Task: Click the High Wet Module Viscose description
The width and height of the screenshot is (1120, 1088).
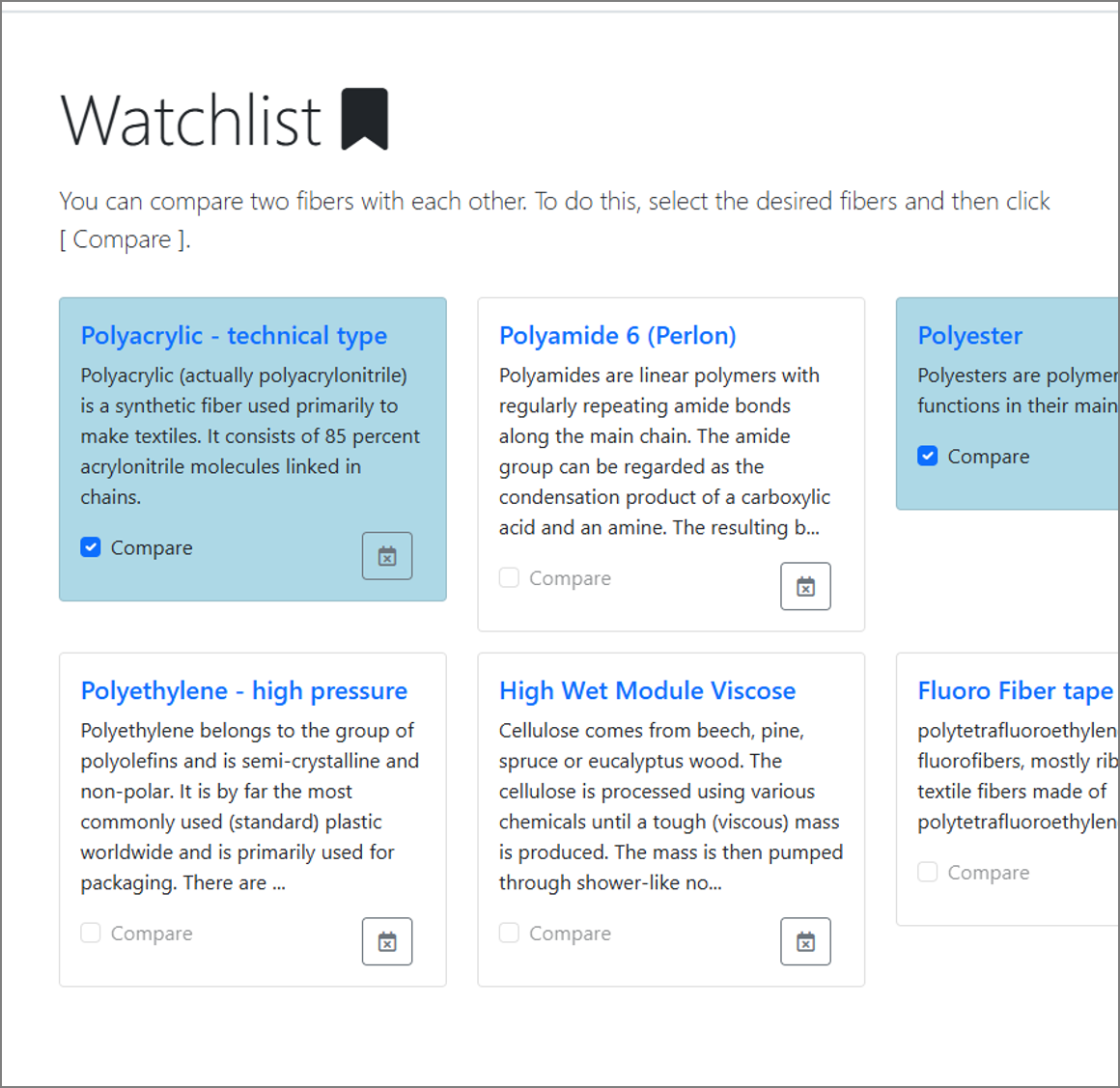Action: click(x=670, y=806)
